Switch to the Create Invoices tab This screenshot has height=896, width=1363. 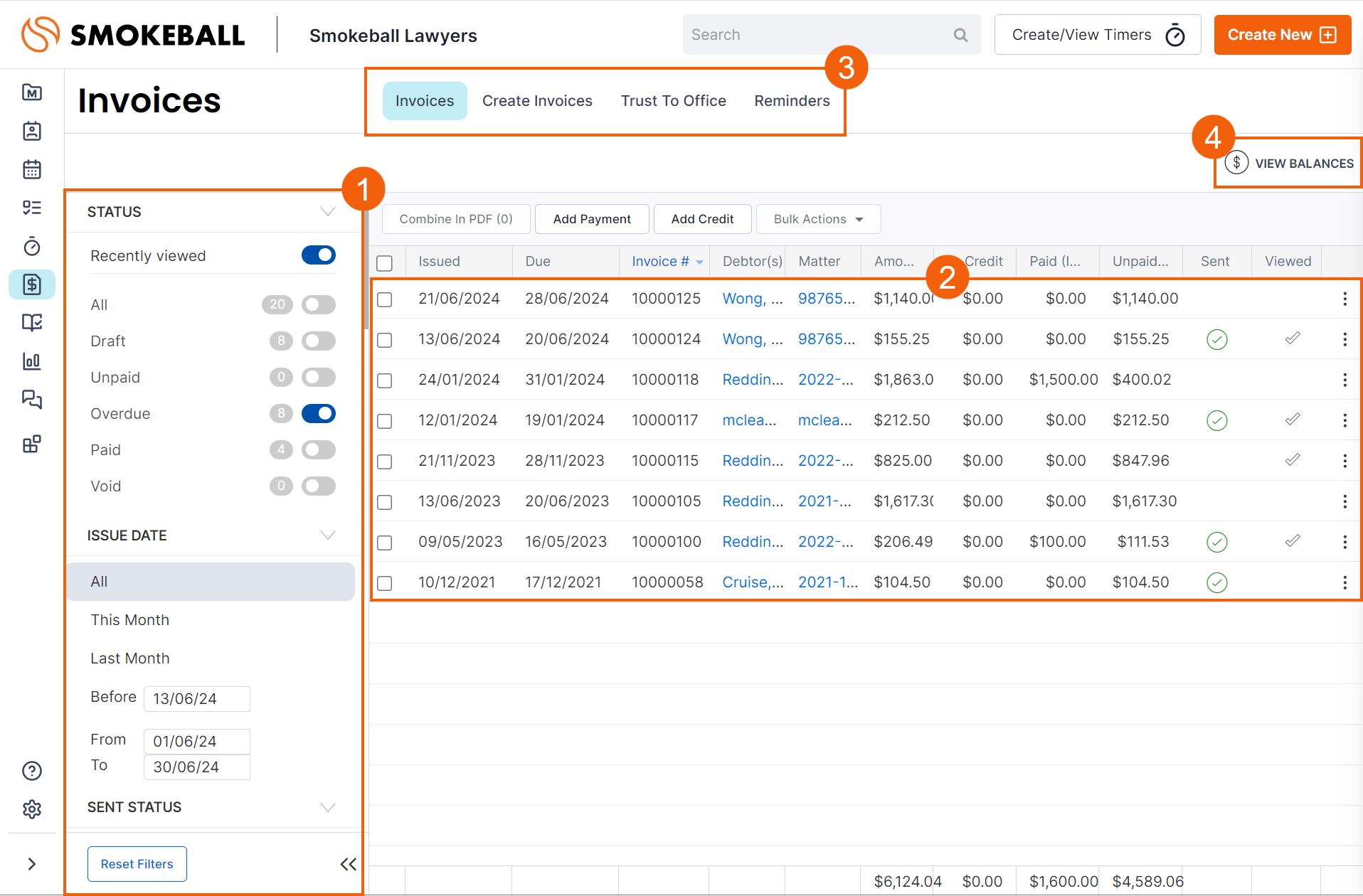coord(537,101)
